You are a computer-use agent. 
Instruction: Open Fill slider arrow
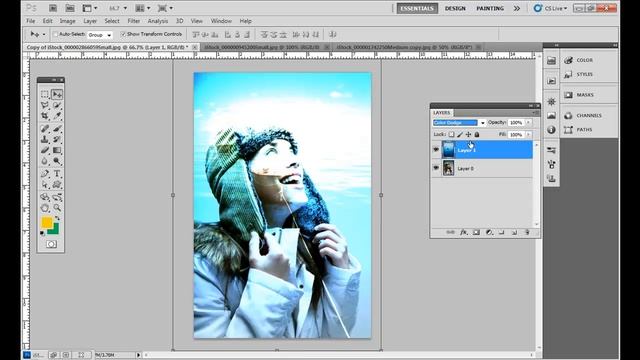click(528, 134)
